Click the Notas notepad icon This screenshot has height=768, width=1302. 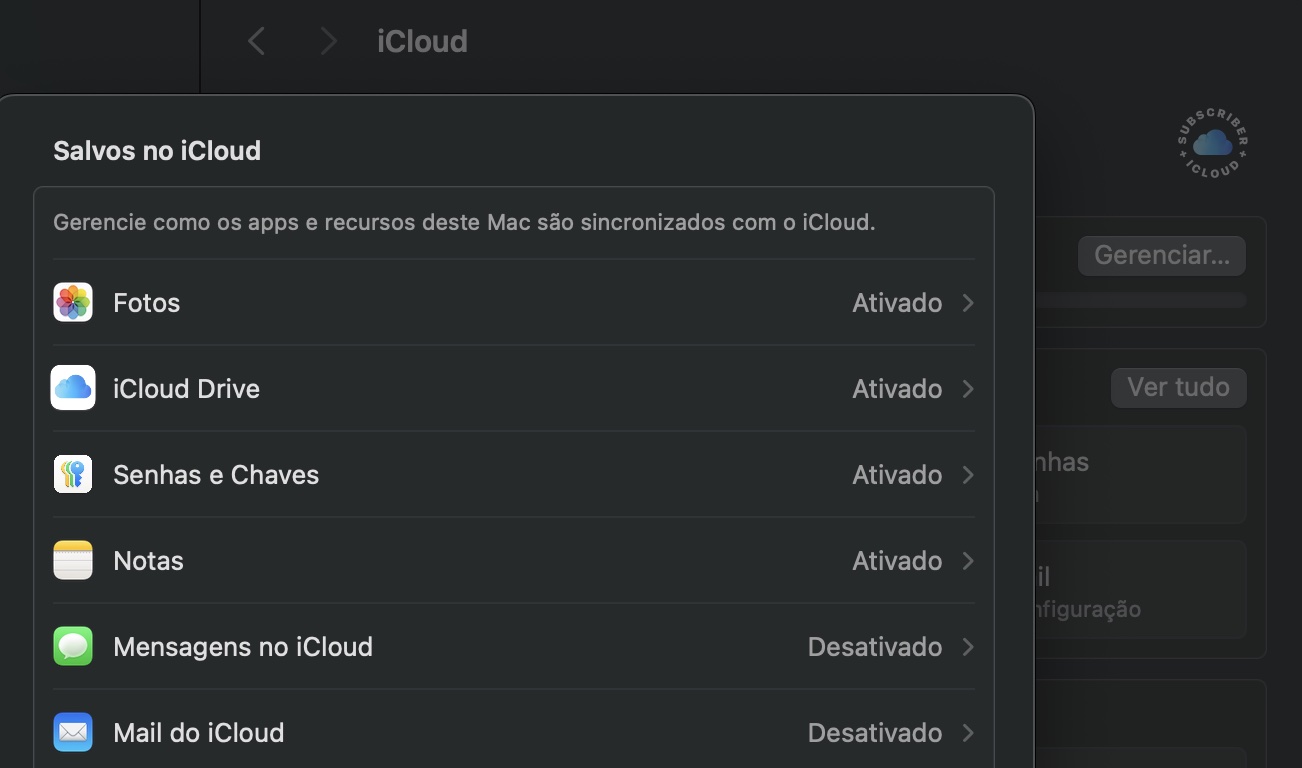[72, 560]
